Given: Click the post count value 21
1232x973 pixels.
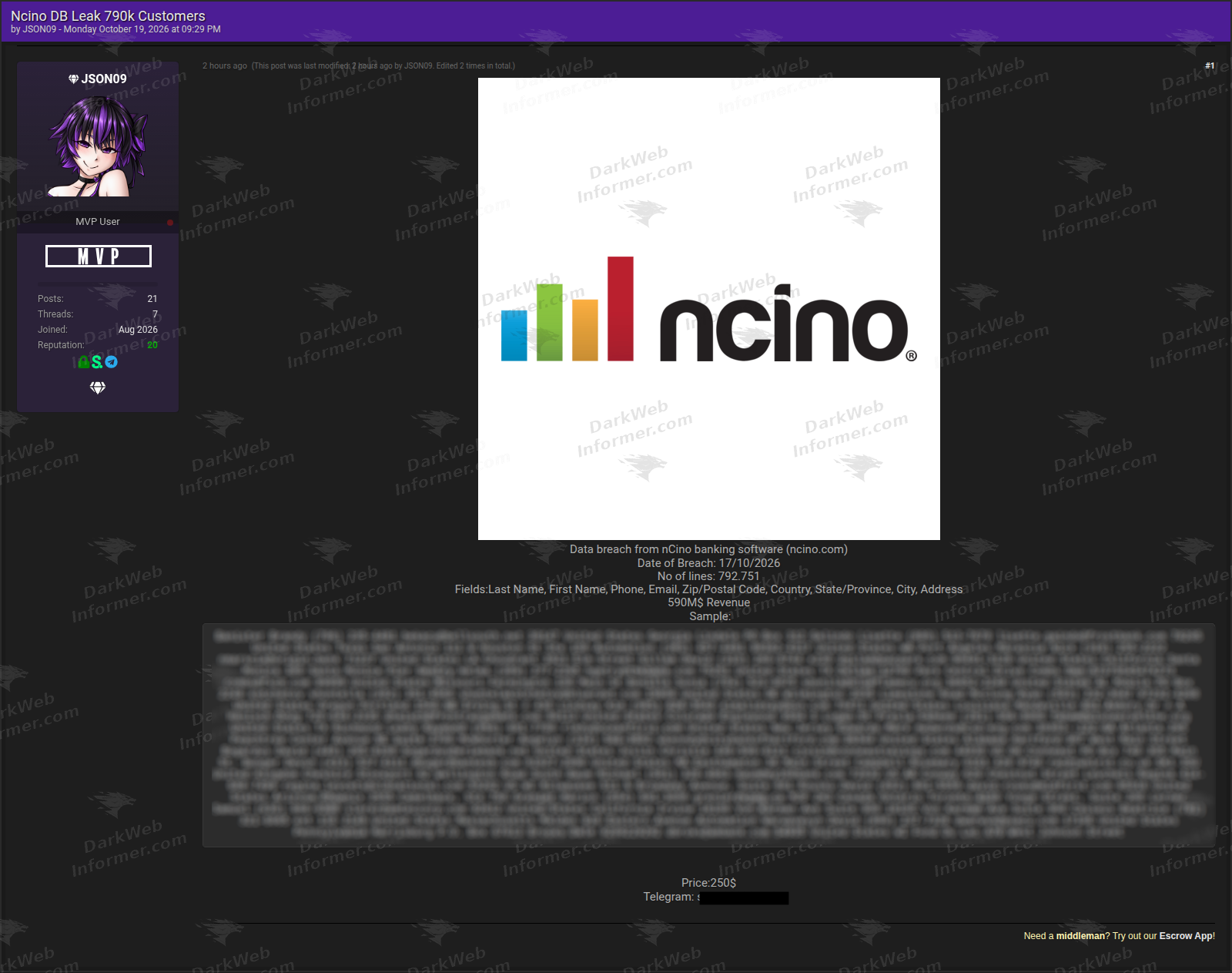Looking at the screenshot, I should pyautogui.click(x=152, y=299).
